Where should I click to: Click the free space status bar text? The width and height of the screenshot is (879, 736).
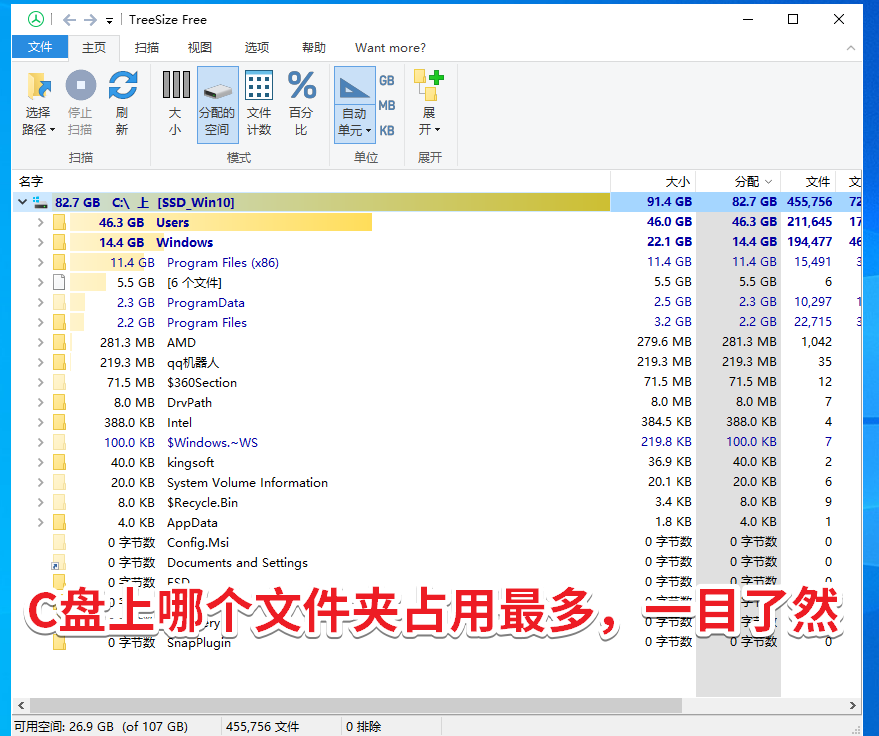[x=101, y=726]
